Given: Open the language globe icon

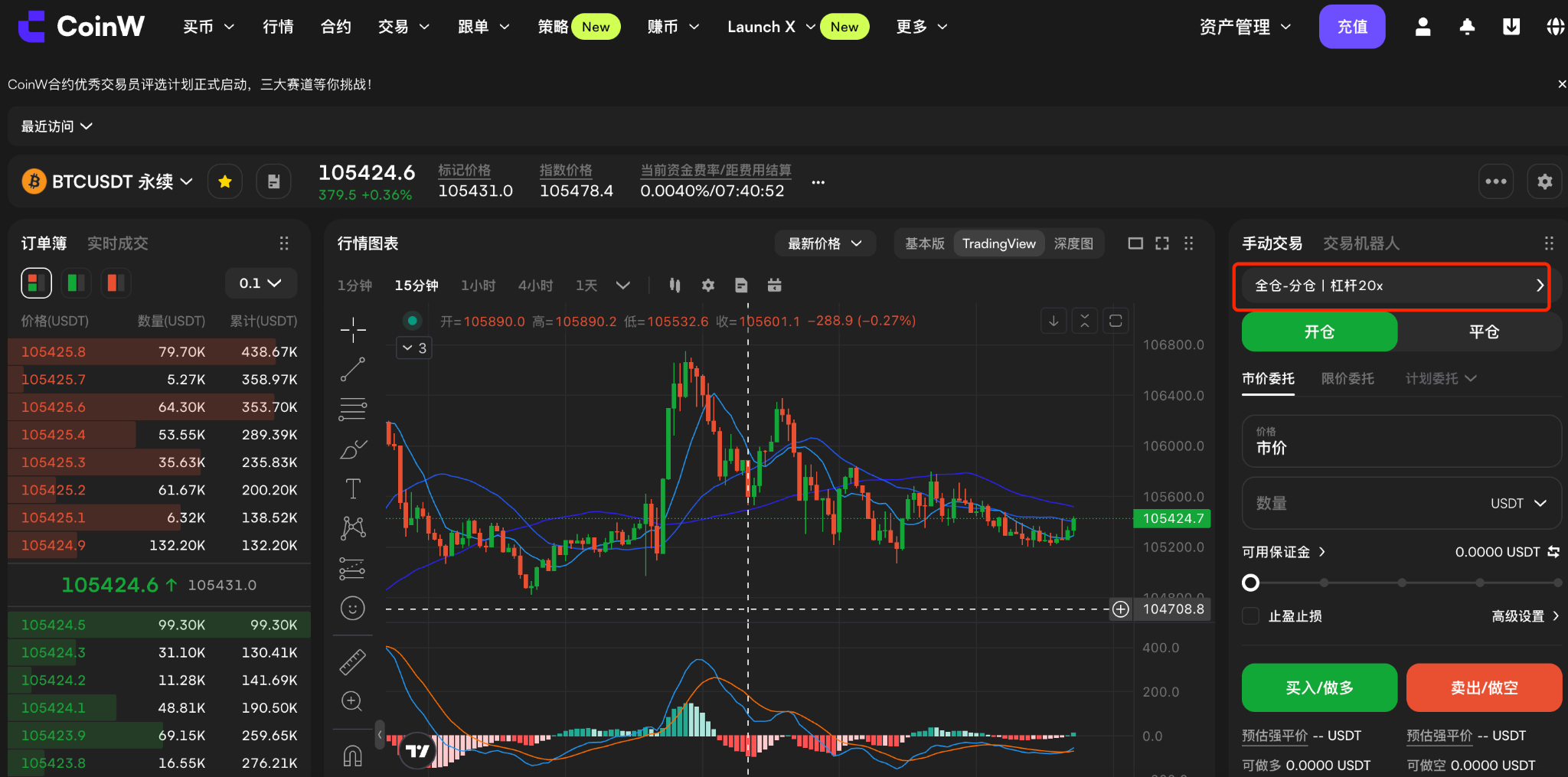Looking at the screenshot, I should pyautogui.click(x=1555, y=27).
